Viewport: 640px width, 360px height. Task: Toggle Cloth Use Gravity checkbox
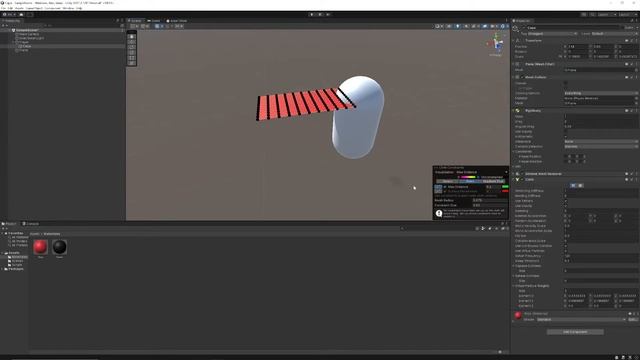coord(566,206)
